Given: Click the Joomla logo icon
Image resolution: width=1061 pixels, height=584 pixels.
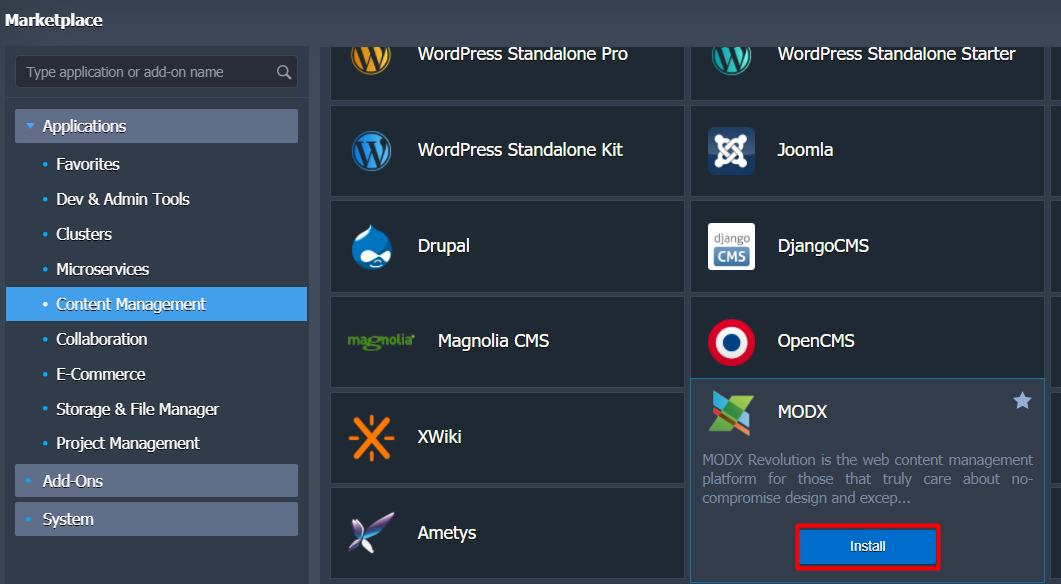Looking at the screenshot, I should pyautogui.click(x=731, y=151).
